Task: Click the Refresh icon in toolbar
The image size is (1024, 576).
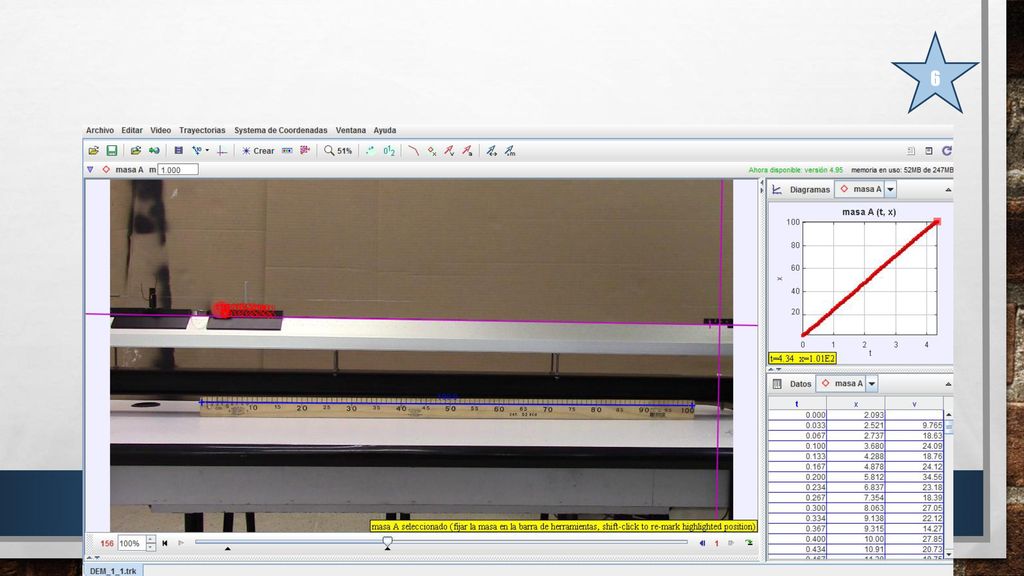Action: coord(946,151)
